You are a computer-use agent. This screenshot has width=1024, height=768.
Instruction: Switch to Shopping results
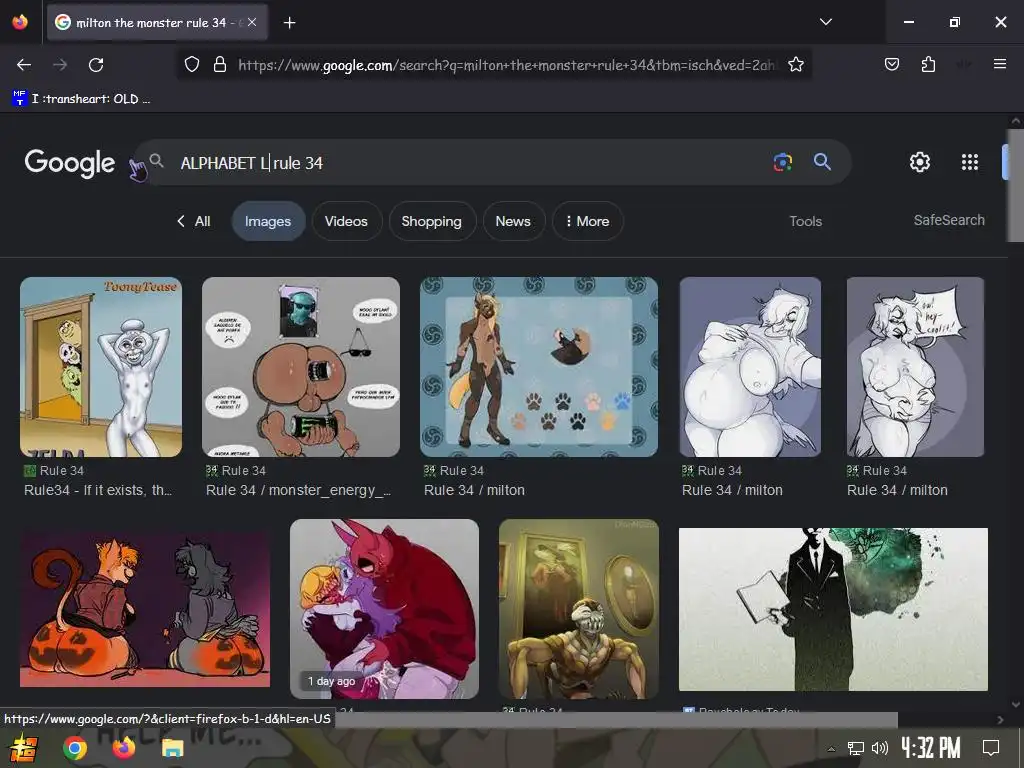(x=432, y=221)
